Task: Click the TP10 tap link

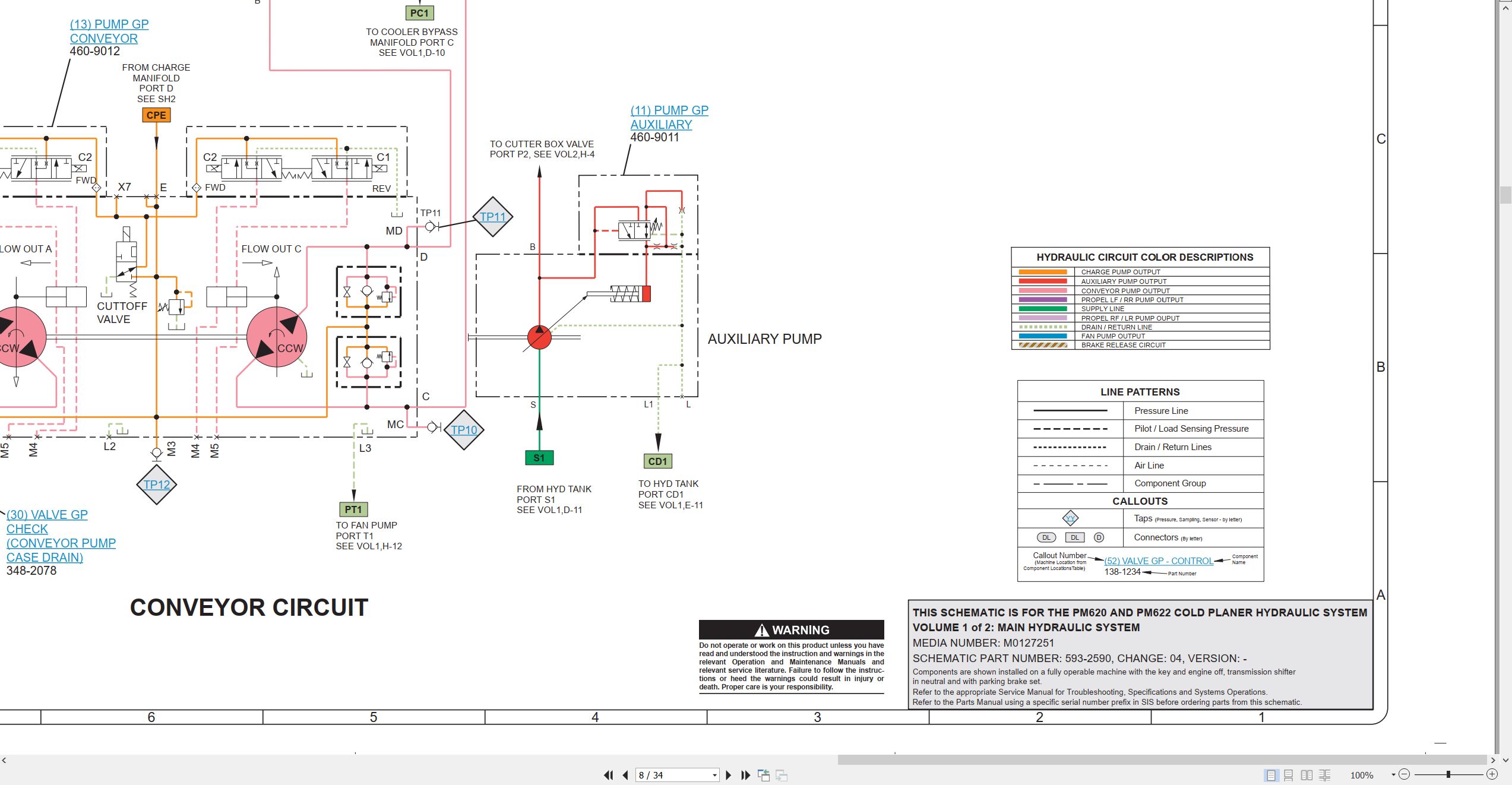Action: [464, 430]
